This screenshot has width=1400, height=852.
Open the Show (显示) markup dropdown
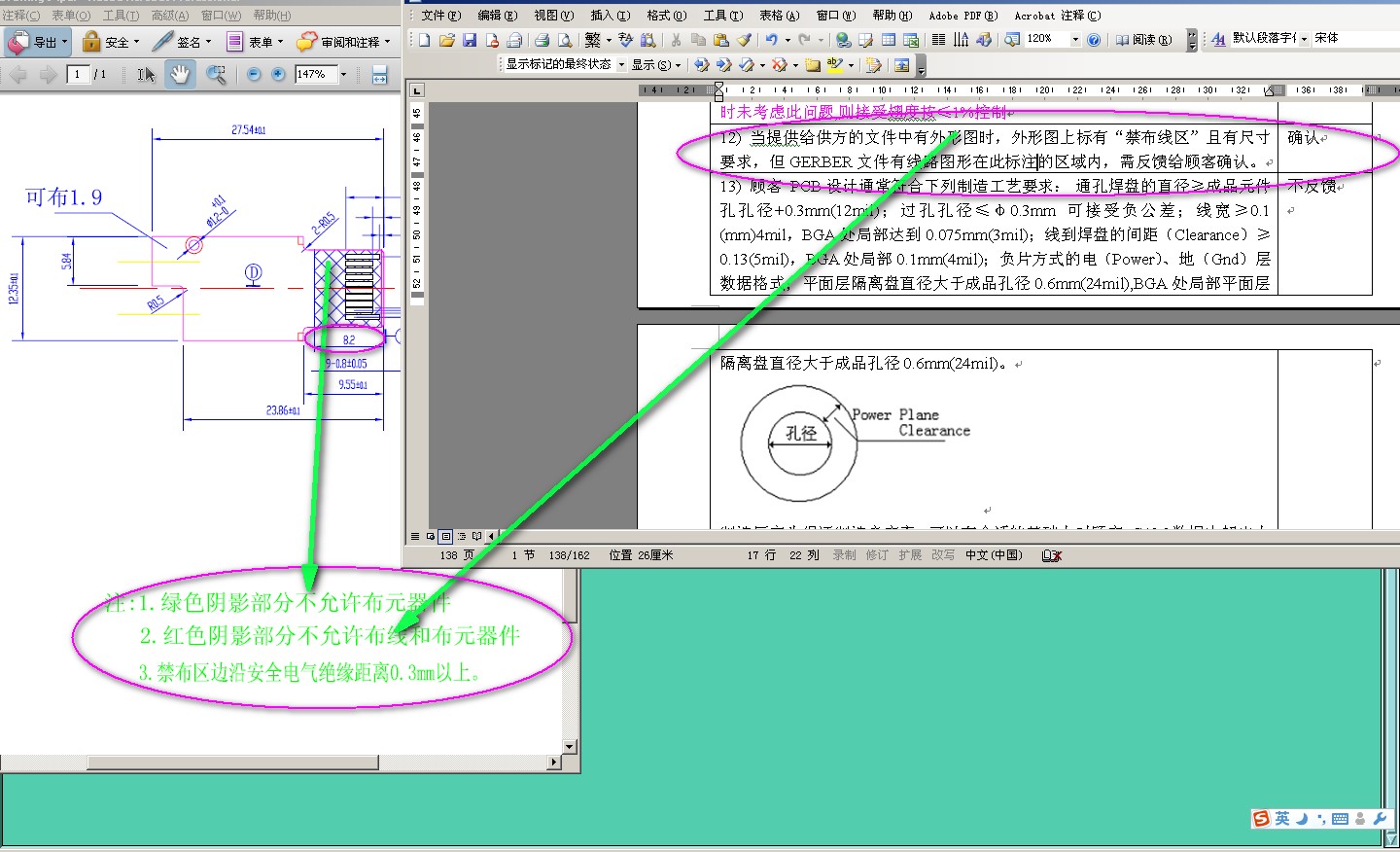click(x=656, y=65)
